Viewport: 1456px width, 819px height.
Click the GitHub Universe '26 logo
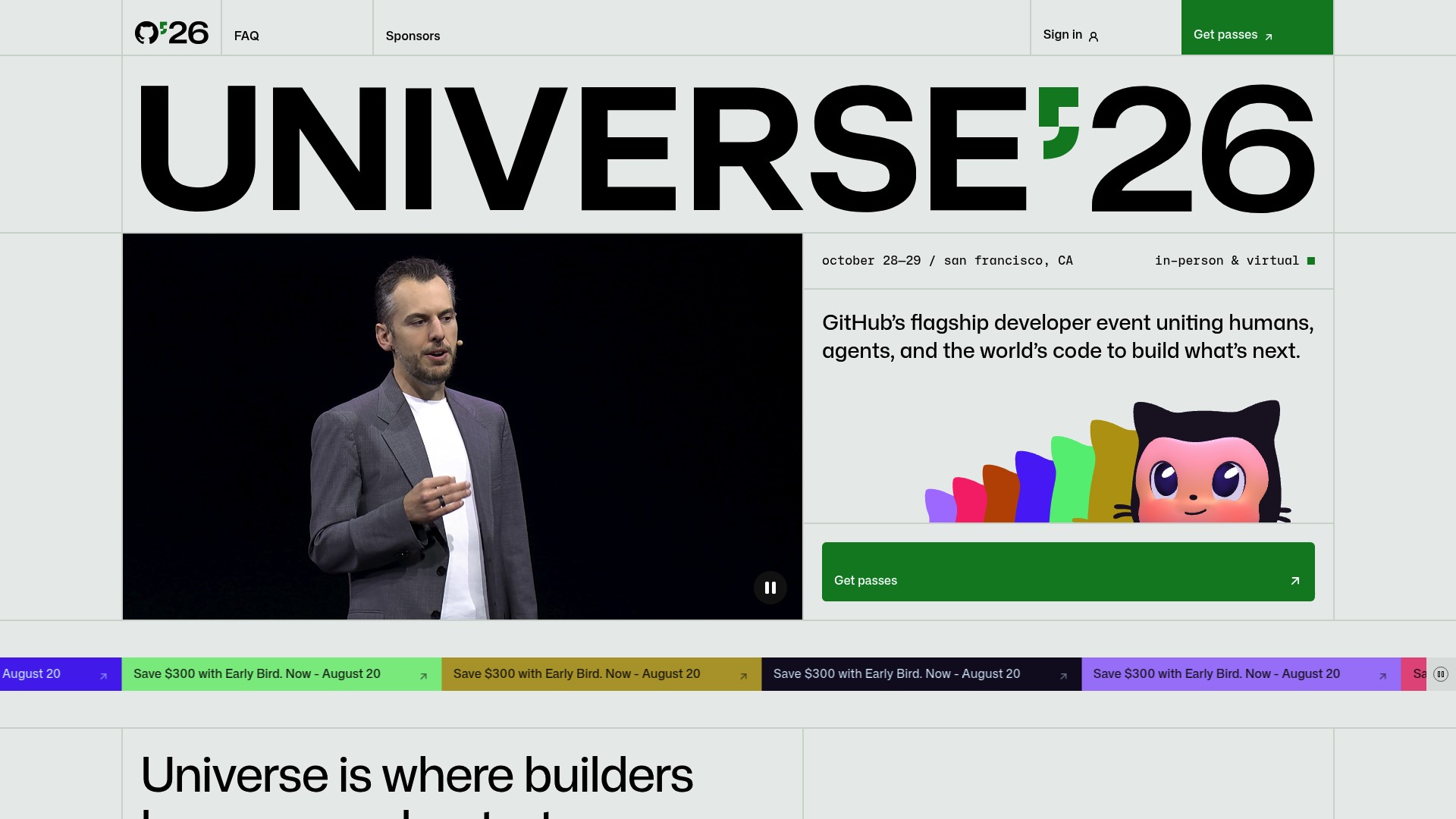(x=171, y=33)
